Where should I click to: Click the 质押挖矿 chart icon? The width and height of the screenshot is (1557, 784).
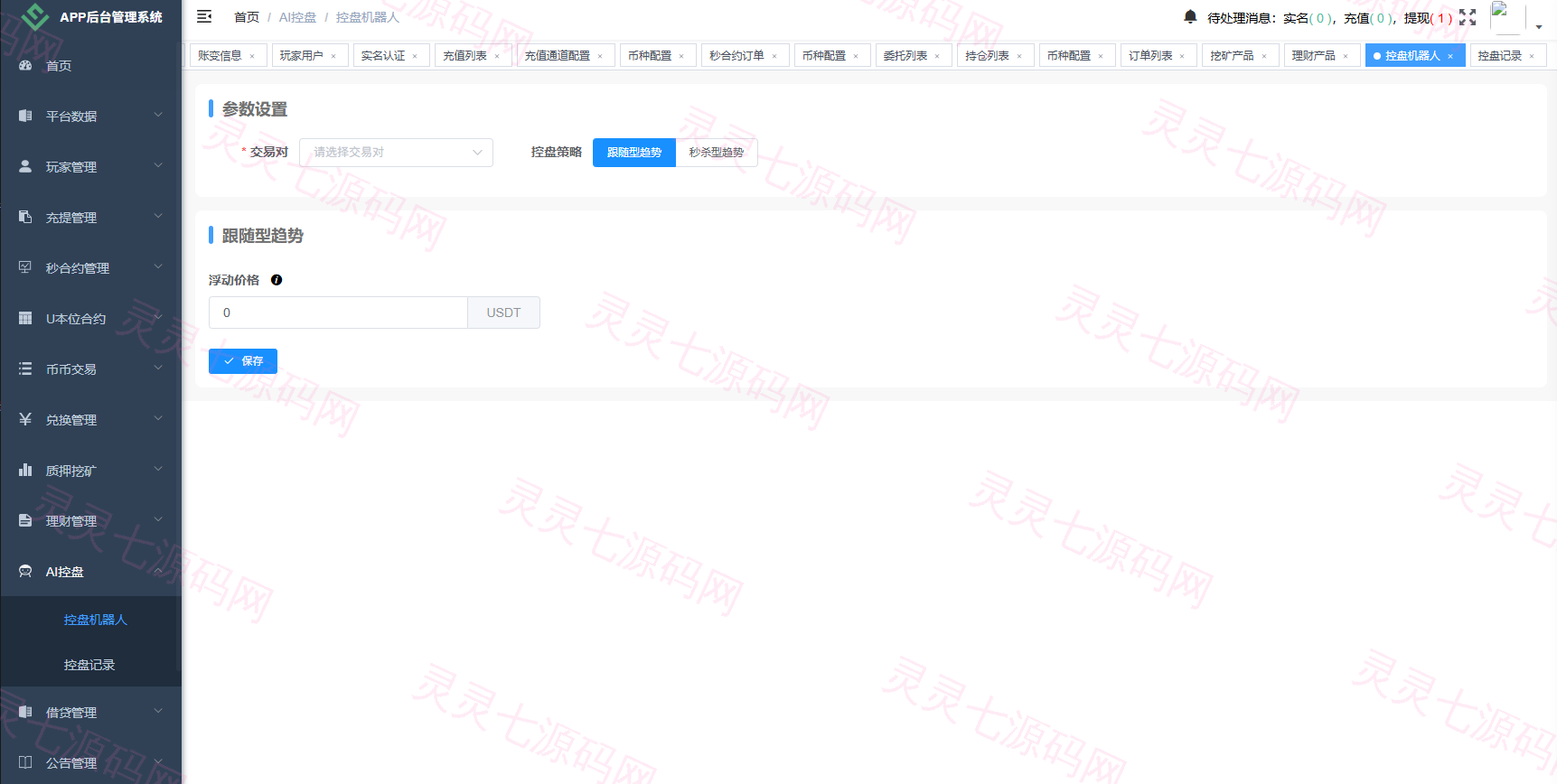(x=25, y=471)
